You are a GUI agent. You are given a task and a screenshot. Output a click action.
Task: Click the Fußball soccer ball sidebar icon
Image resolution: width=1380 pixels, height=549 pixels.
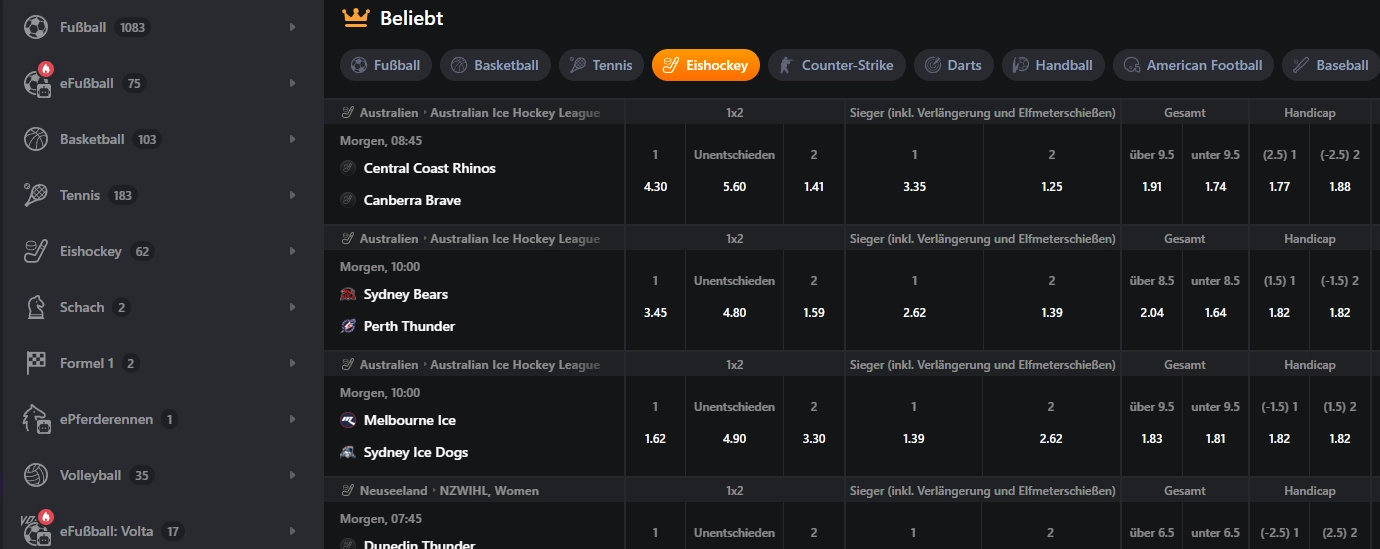[36, 27]
